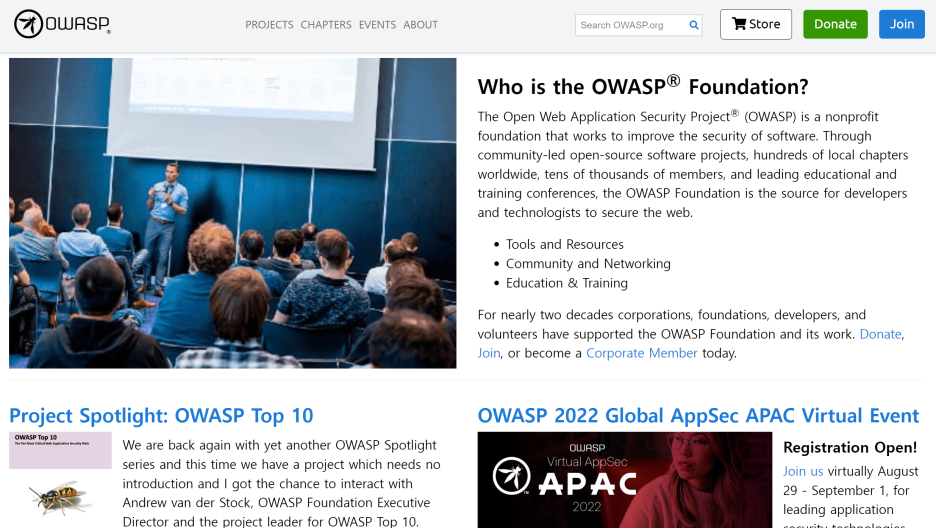
Task: Open the CHAPTERS menu
Action: [326, 24]
